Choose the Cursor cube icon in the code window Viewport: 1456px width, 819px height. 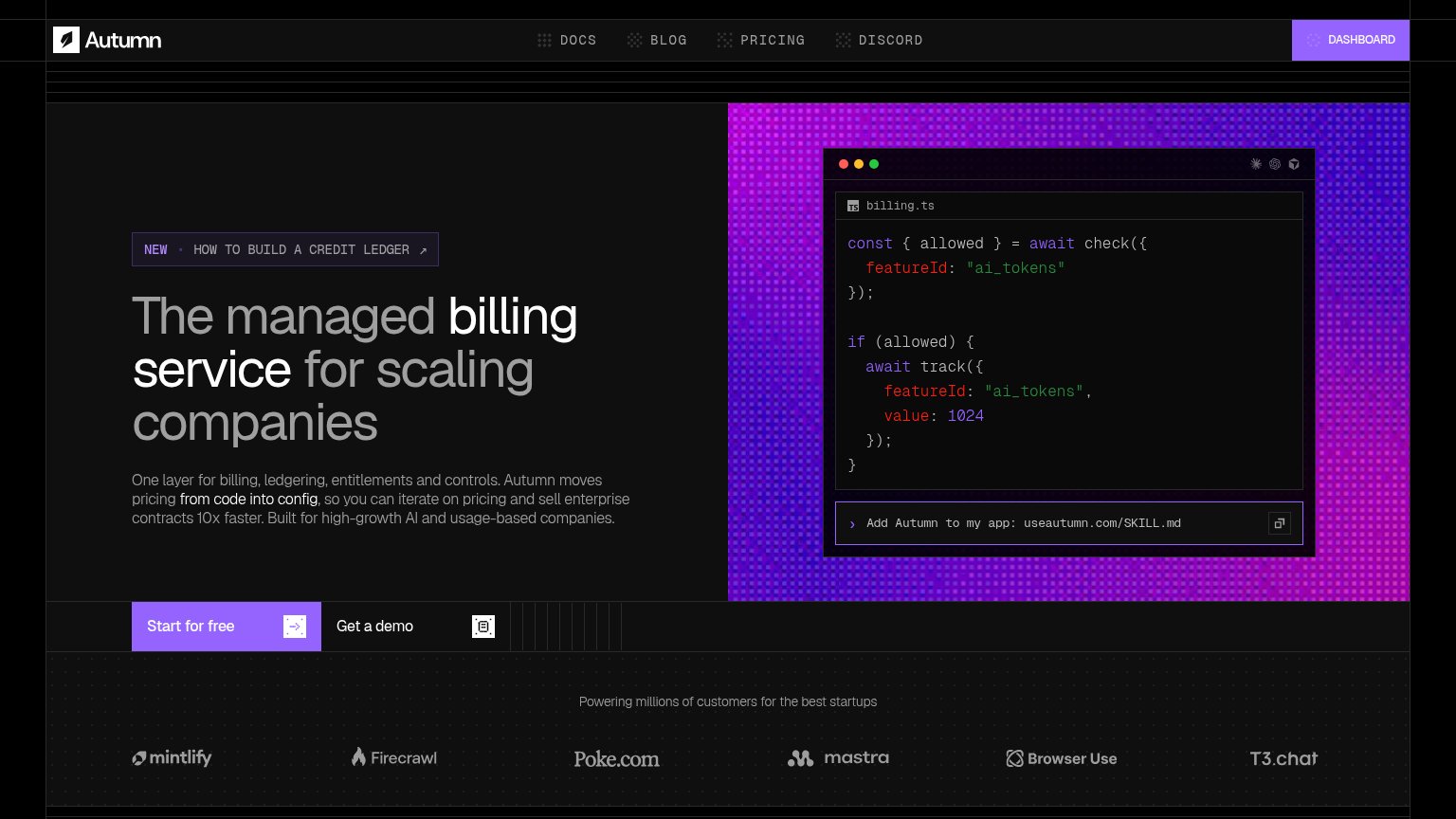click(x=1294, y=164)
